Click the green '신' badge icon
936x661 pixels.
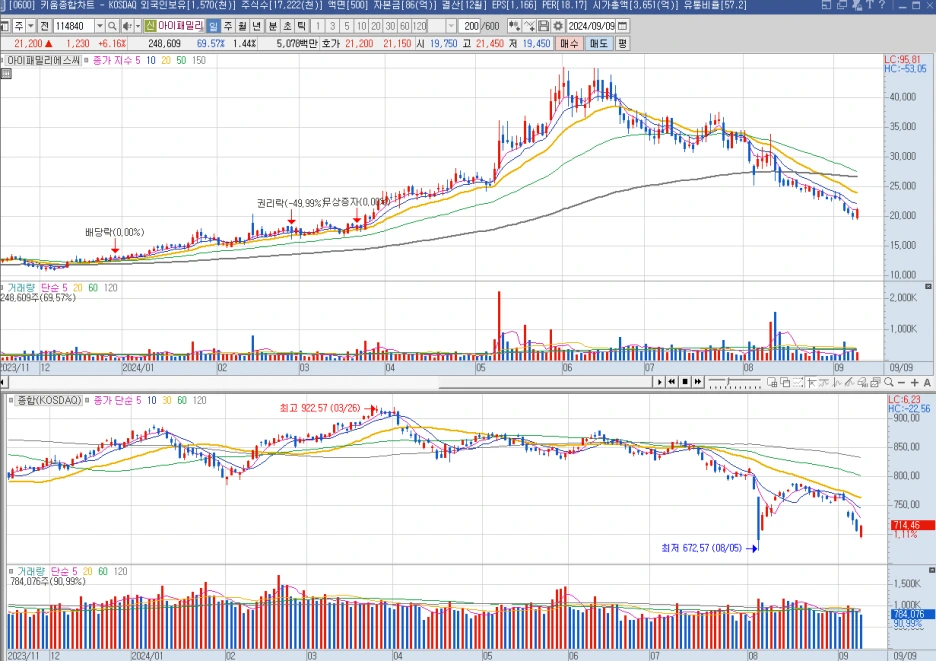tap(150, 26)
